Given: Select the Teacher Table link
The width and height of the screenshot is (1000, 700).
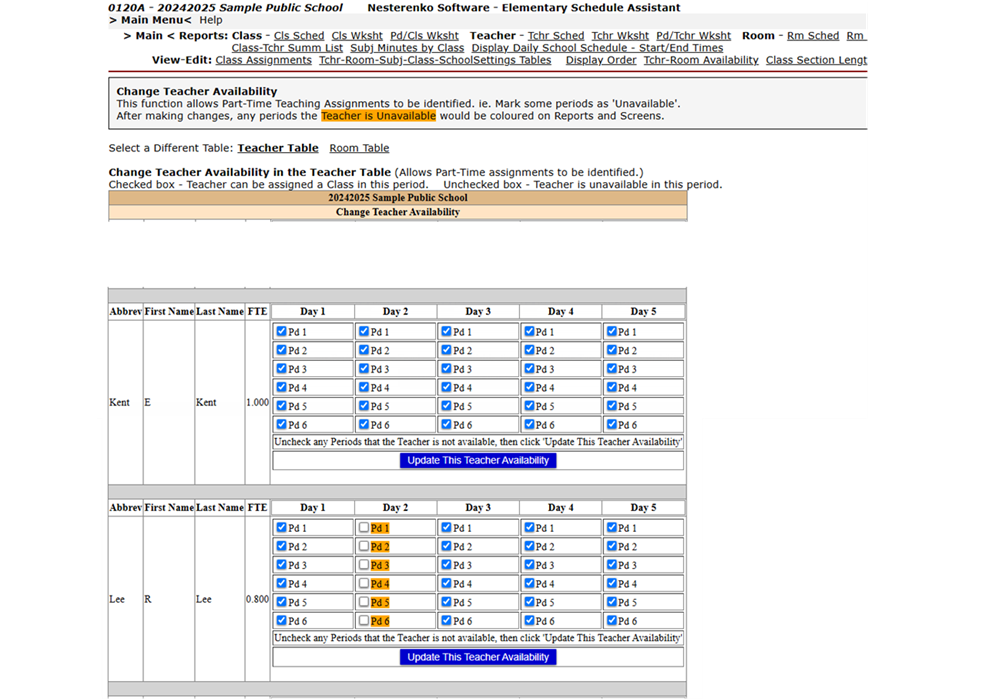Looking at the screenshot, I should (277, 148).
